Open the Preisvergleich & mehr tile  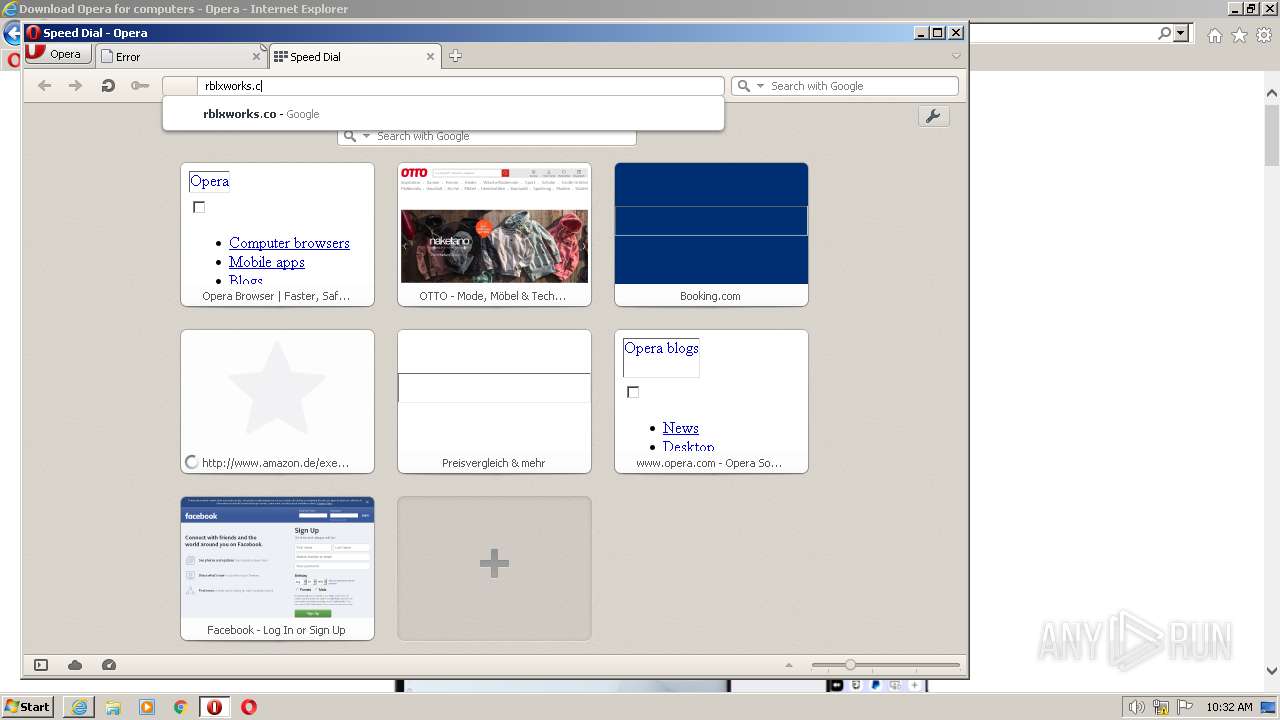click(x=494, y=401)
